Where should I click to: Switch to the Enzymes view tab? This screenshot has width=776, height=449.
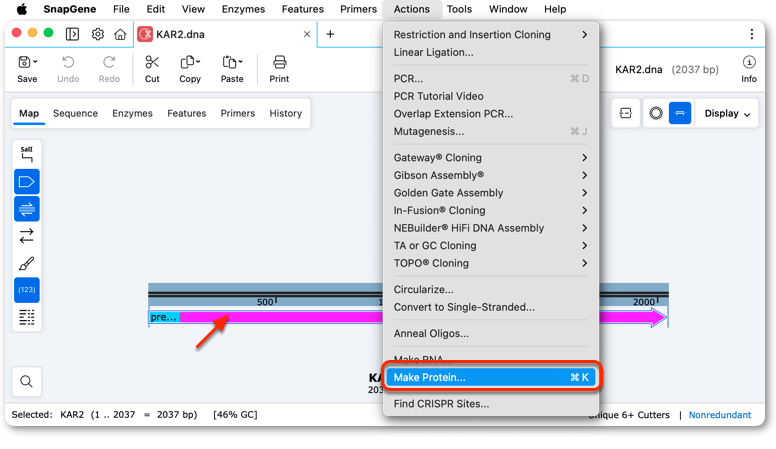(132, 113)
